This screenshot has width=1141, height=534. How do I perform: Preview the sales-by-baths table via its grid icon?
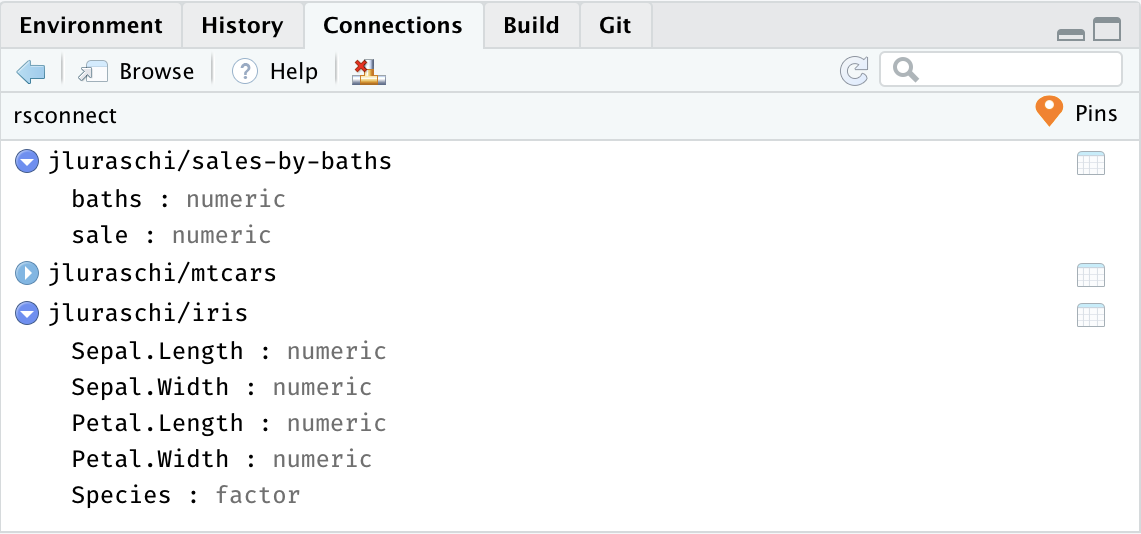(x=1090, y=163)
